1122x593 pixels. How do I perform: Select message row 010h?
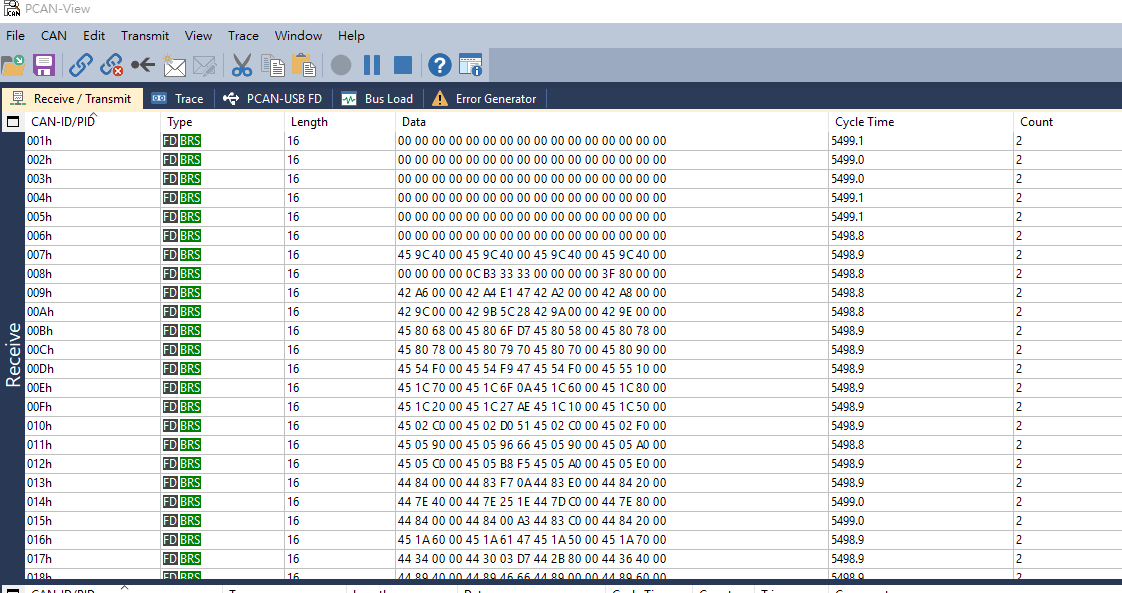click(x=572, y=426)
